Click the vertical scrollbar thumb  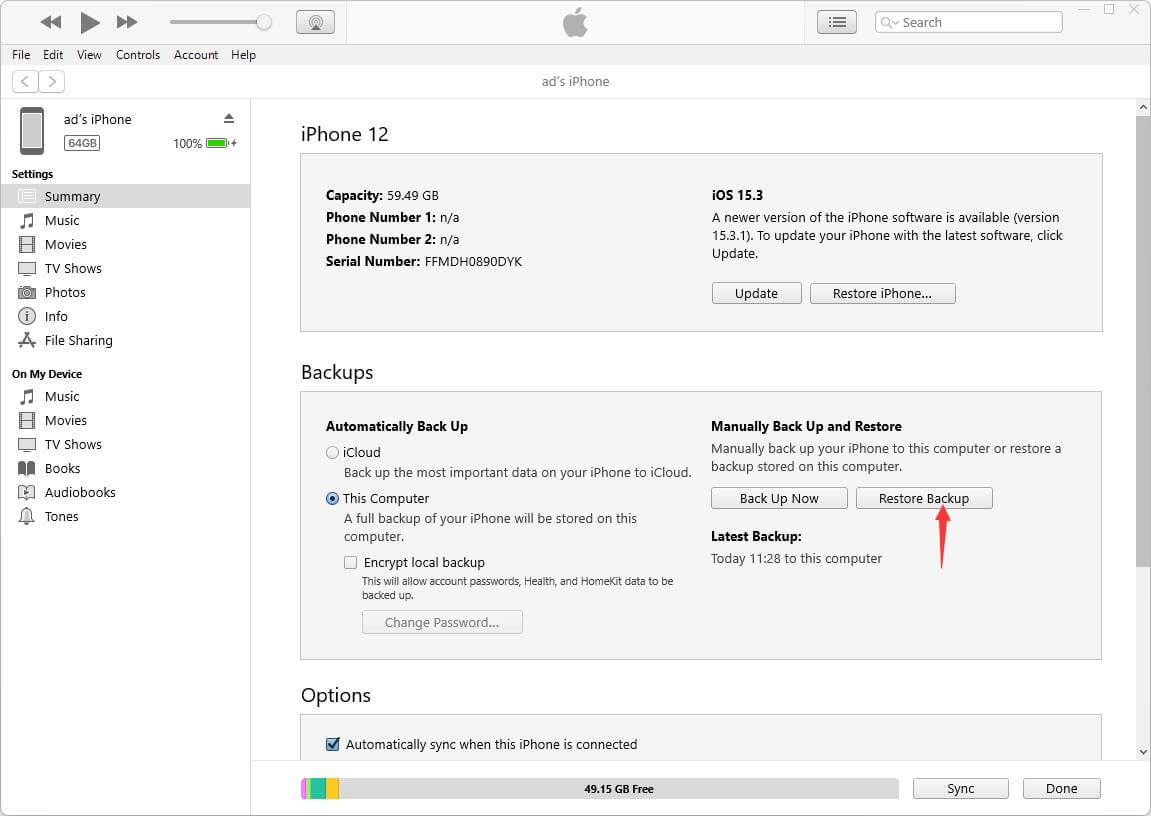[x=1143, y=341]
